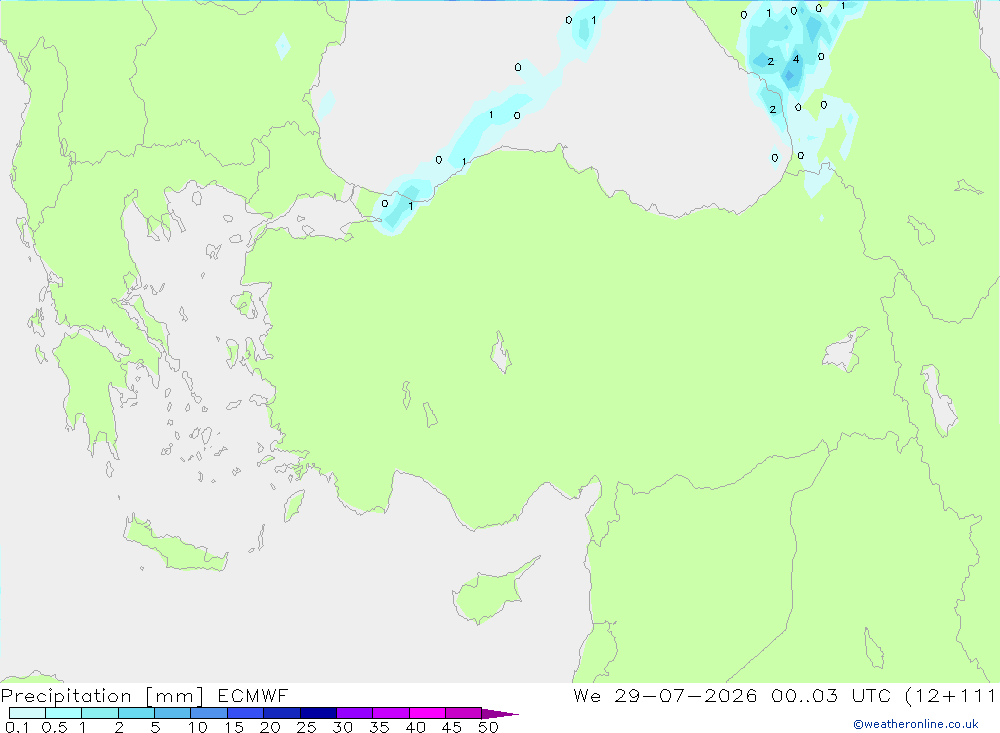Click the 30–35 mm legend color swatch
The height and width of the screenshot is (733, 1000).
click(355, 713)
